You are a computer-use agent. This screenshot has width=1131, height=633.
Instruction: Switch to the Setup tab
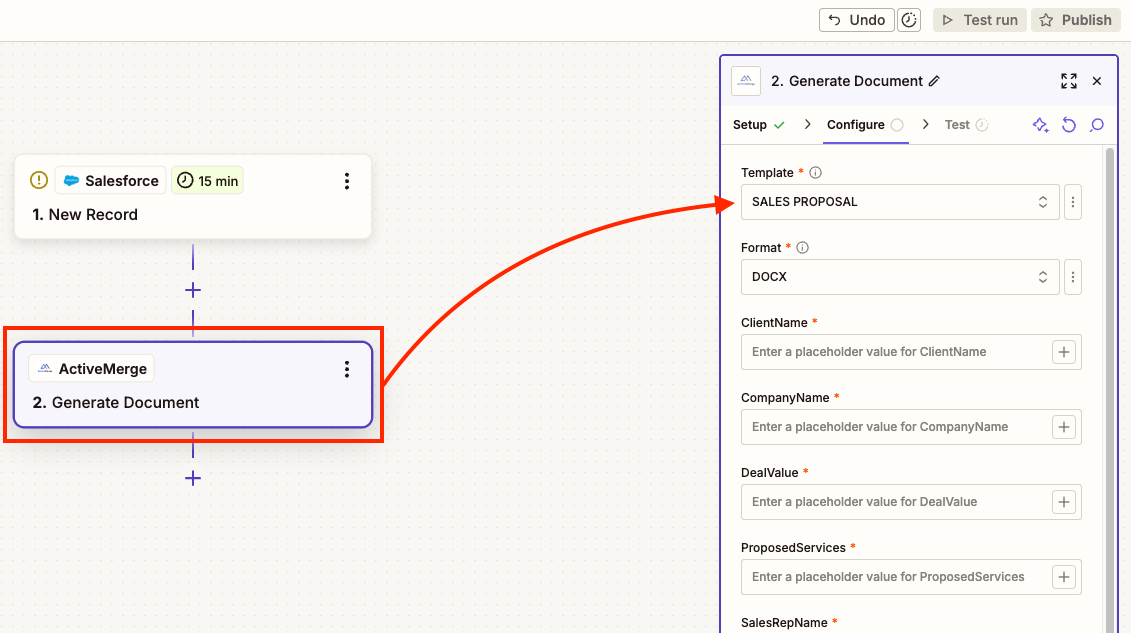point(750,124)
